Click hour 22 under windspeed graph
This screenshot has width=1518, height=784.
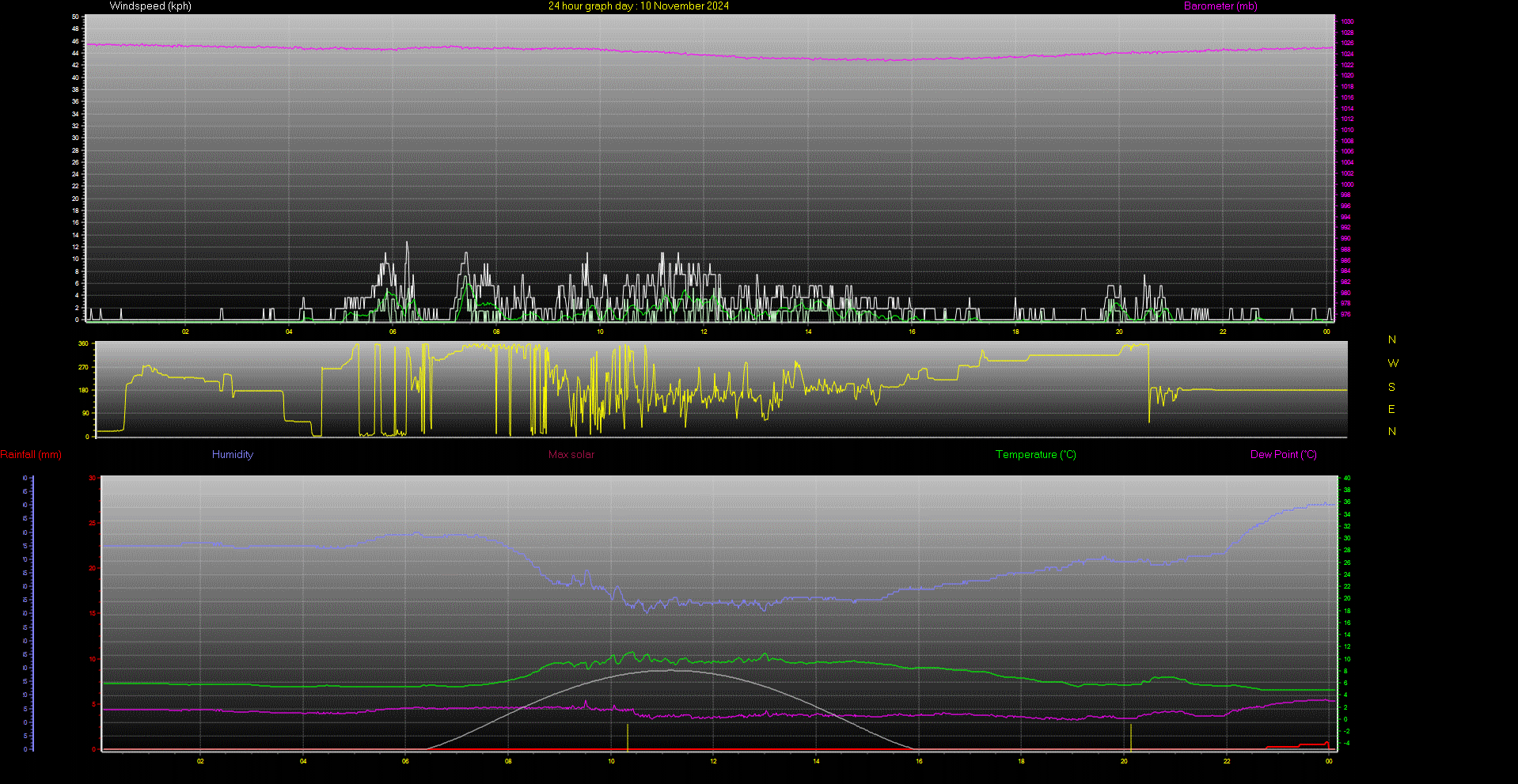pyautogui.click(x=1223, y=331)
